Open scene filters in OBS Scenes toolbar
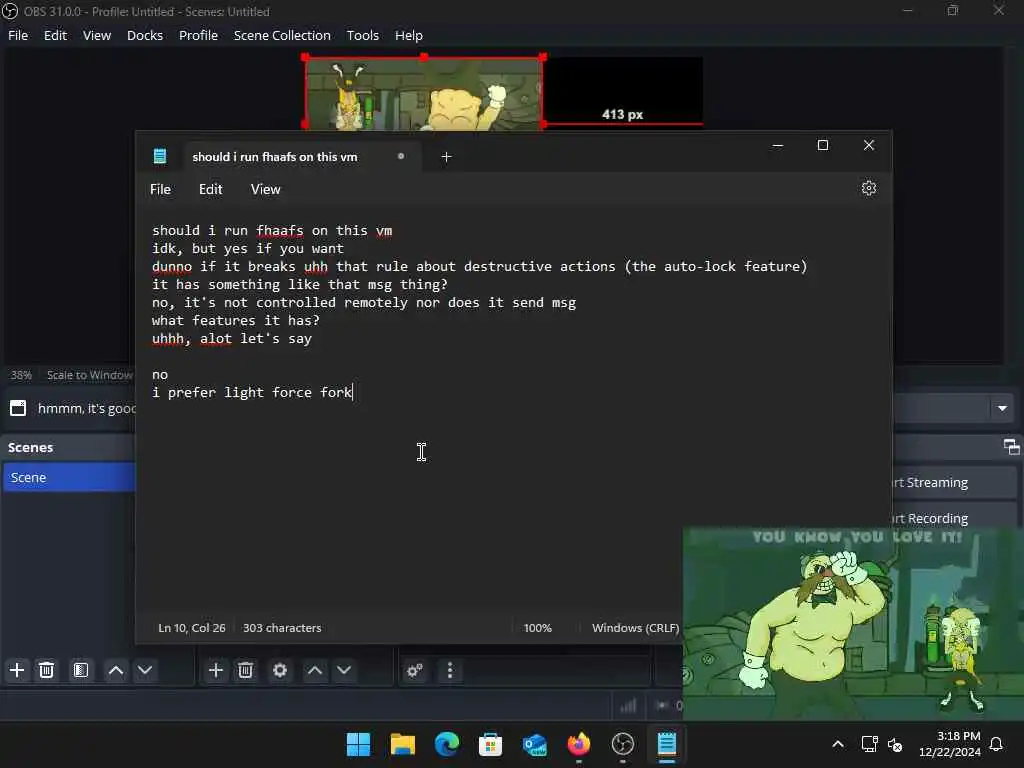This screenshot has height=768, width=1024. [80, 670]
